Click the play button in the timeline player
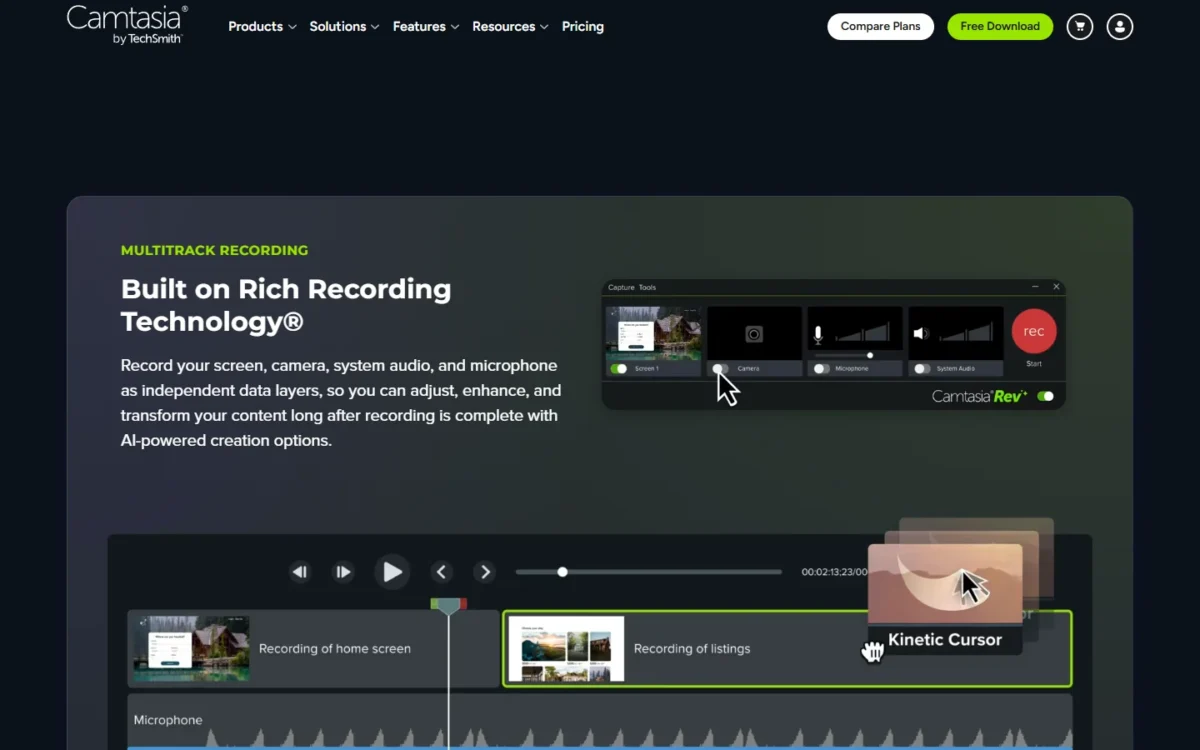This screenshot has width=1200, height=750. (x=392, y=572)
